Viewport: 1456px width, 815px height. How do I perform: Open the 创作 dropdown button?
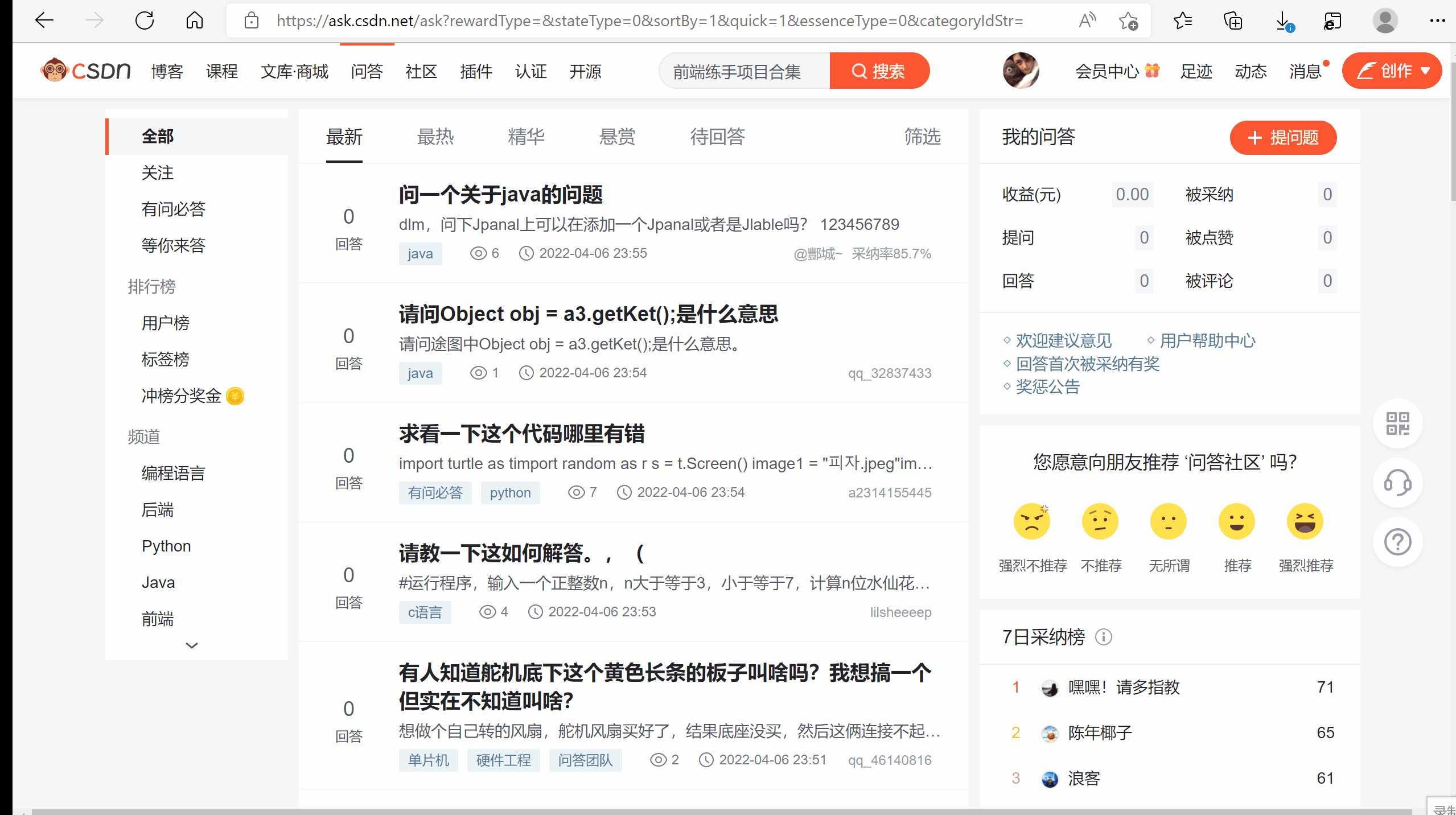pos(1392,71)
